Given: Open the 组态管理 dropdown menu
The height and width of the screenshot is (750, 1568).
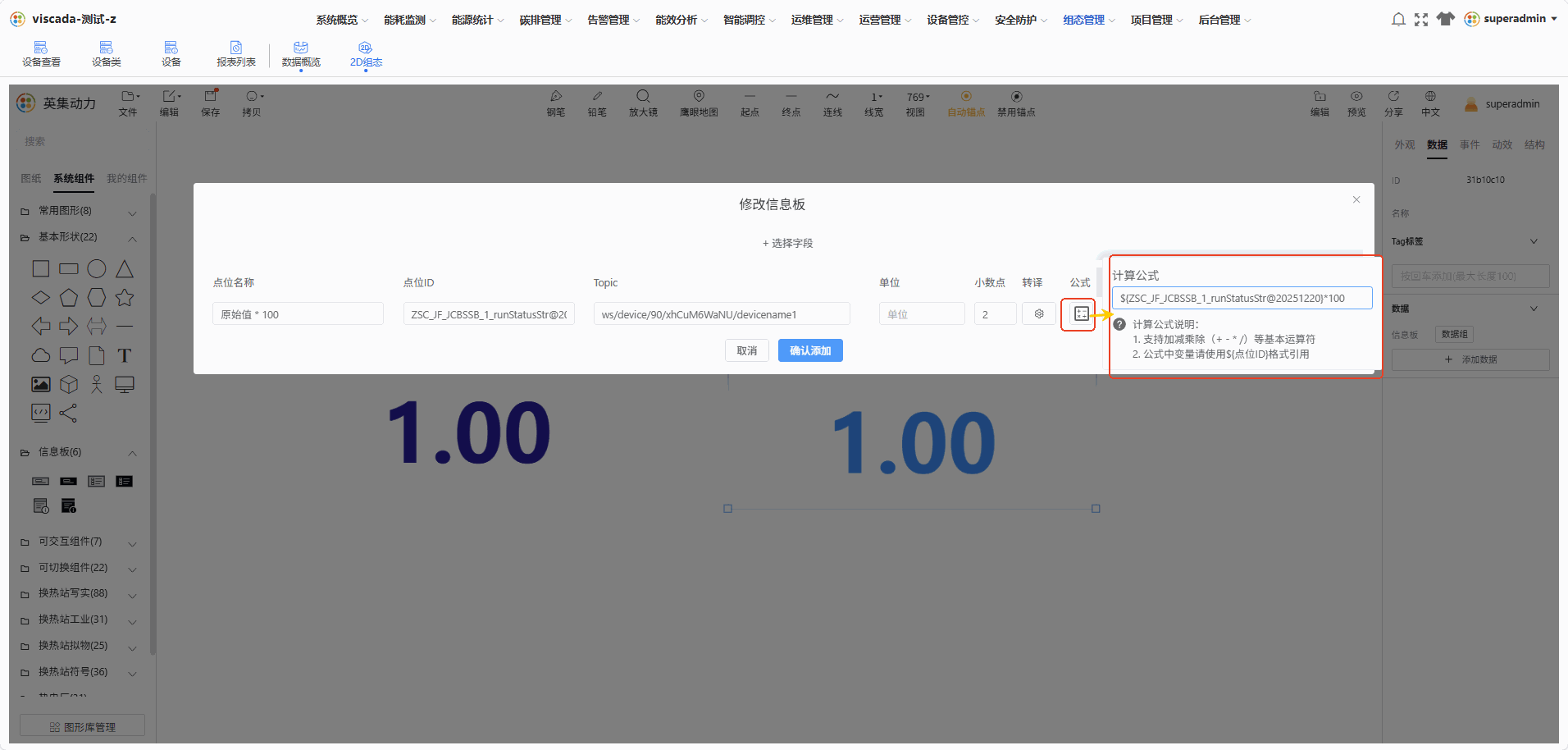Looking at the screenshot, I should coord(1088,20).
